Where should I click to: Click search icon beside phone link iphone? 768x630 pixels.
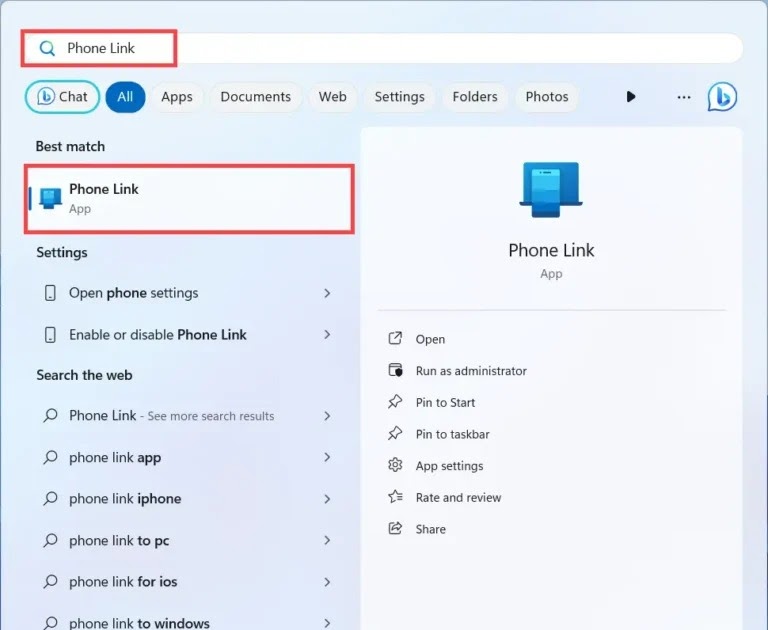tap(50, 499)
